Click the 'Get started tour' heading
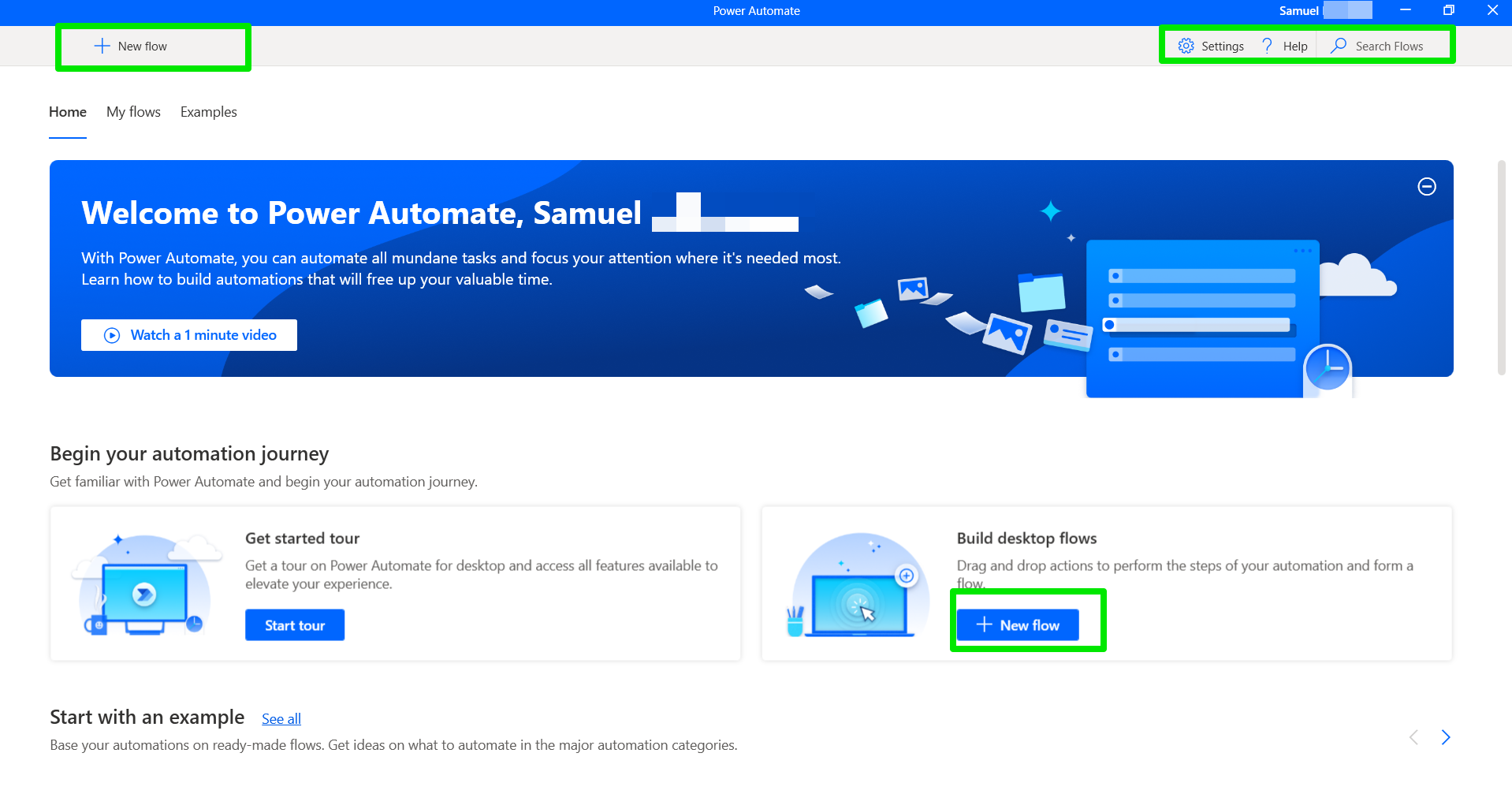Viewport: 1512px width, 794px height. [302, 539]
